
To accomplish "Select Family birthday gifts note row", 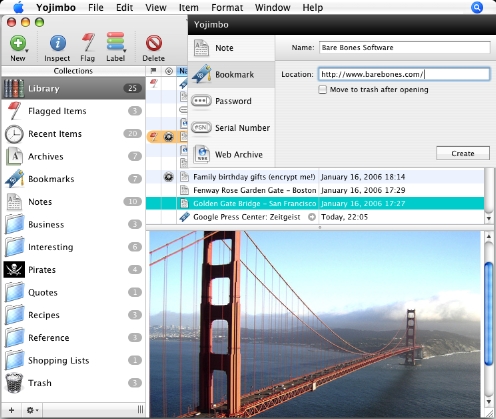I will [315, 177].
